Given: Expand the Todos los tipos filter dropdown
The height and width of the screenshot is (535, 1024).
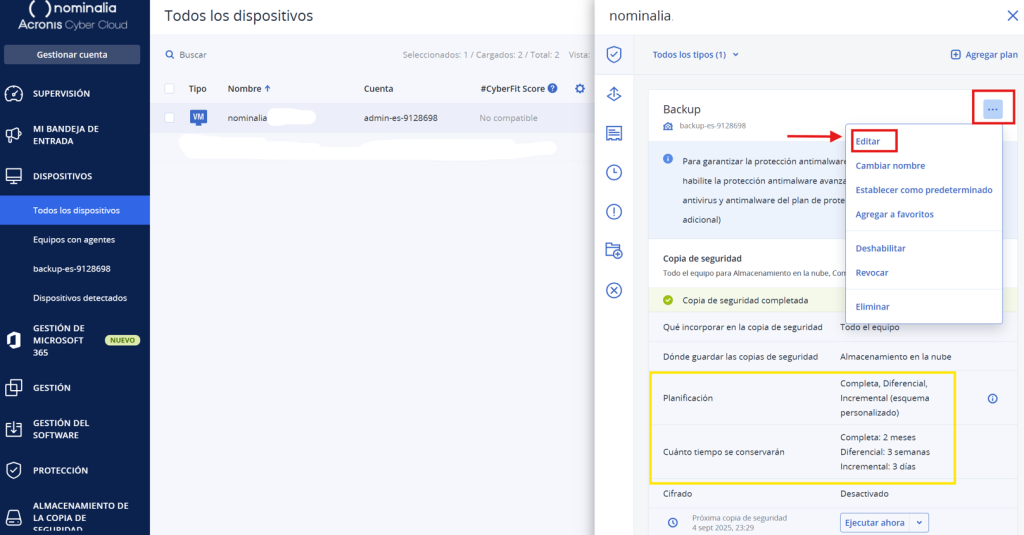Looking at the screenshot, I should click(x=694, y=55).
